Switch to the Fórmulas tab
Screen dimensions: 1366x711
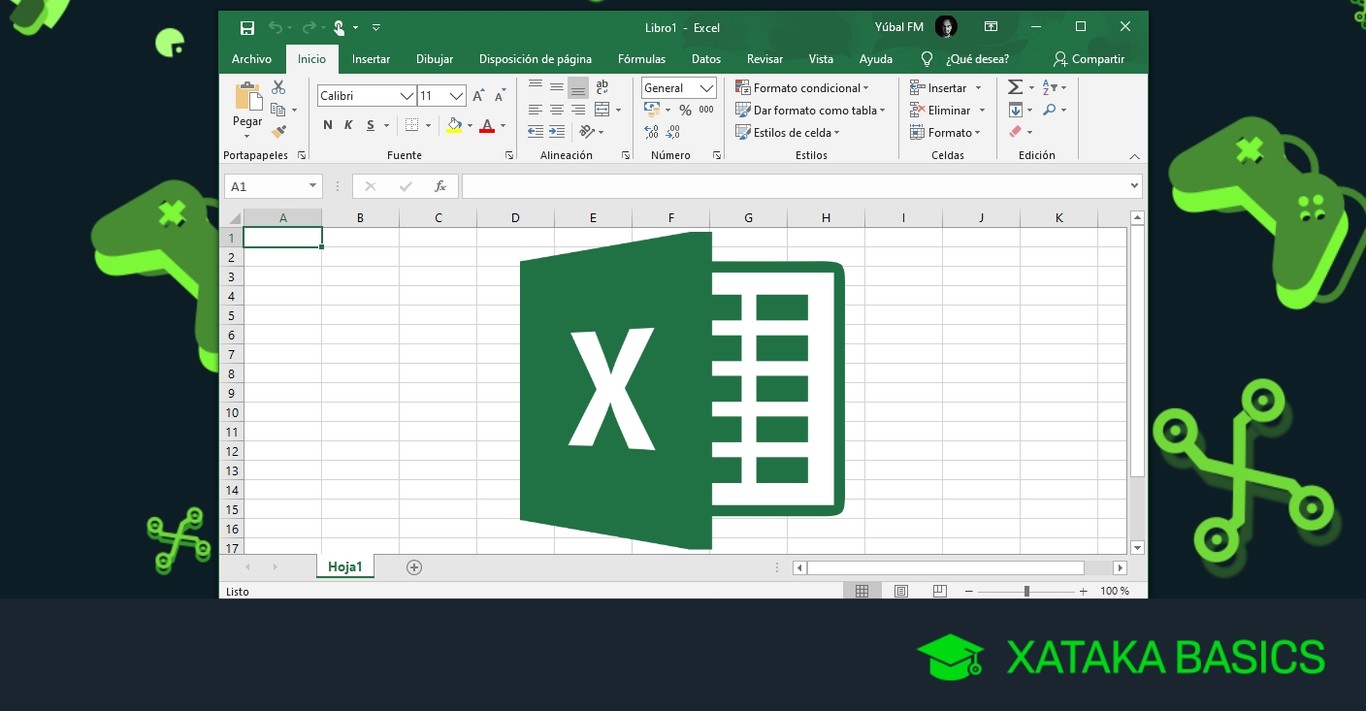pyautogui.click(x=642, y=59)
